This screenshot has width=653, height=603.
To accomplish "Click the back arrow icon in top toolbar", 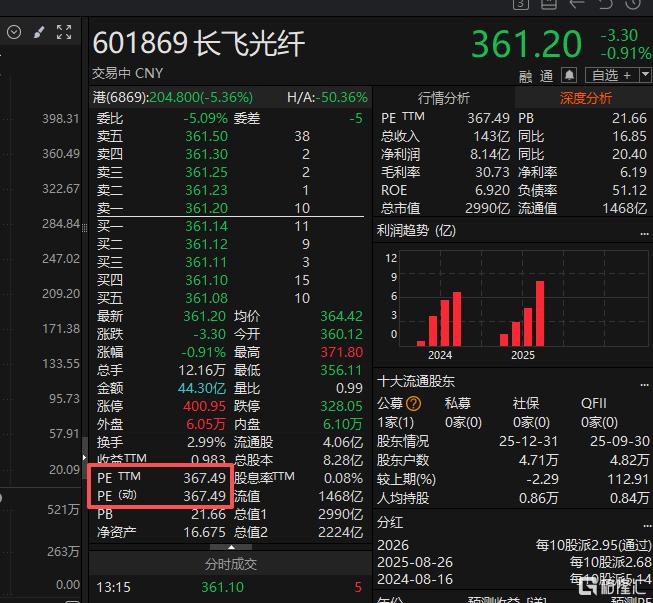I will [x=577, y=4].
